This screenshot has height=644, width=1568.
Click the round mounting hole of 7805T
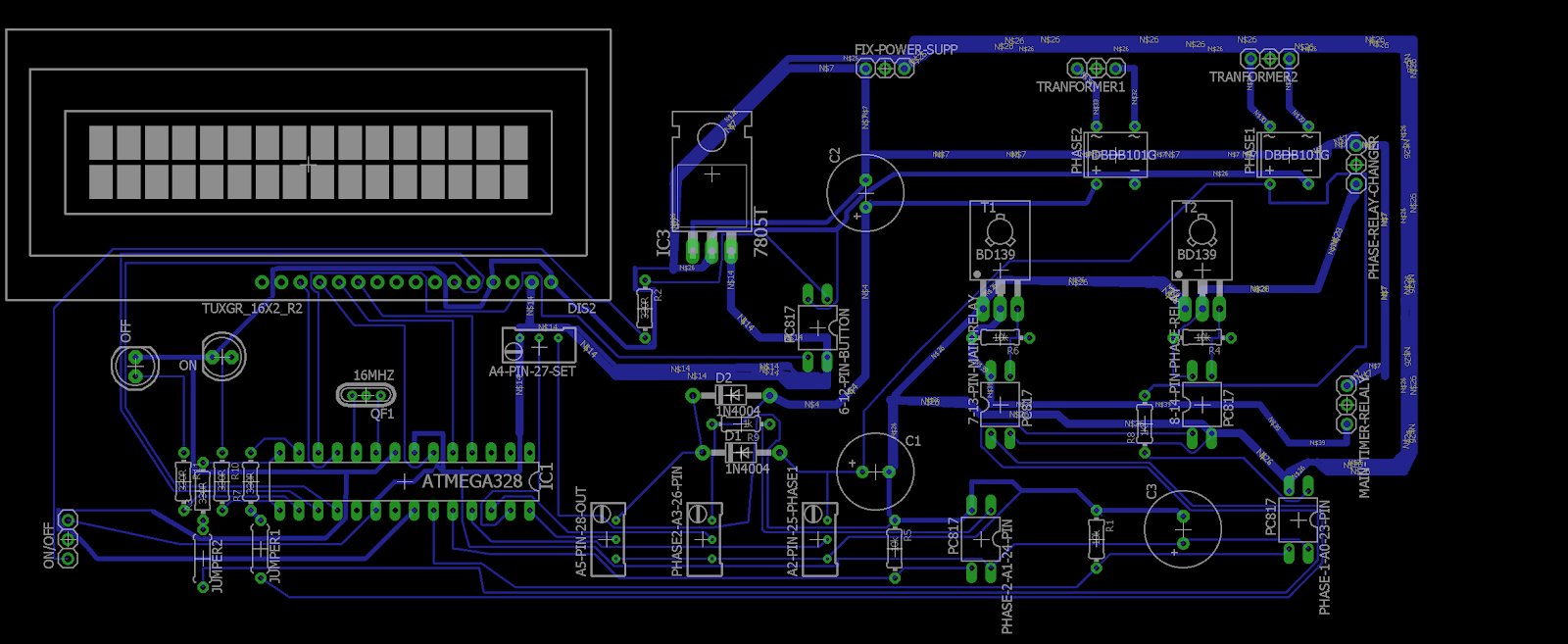pos(712,136)
